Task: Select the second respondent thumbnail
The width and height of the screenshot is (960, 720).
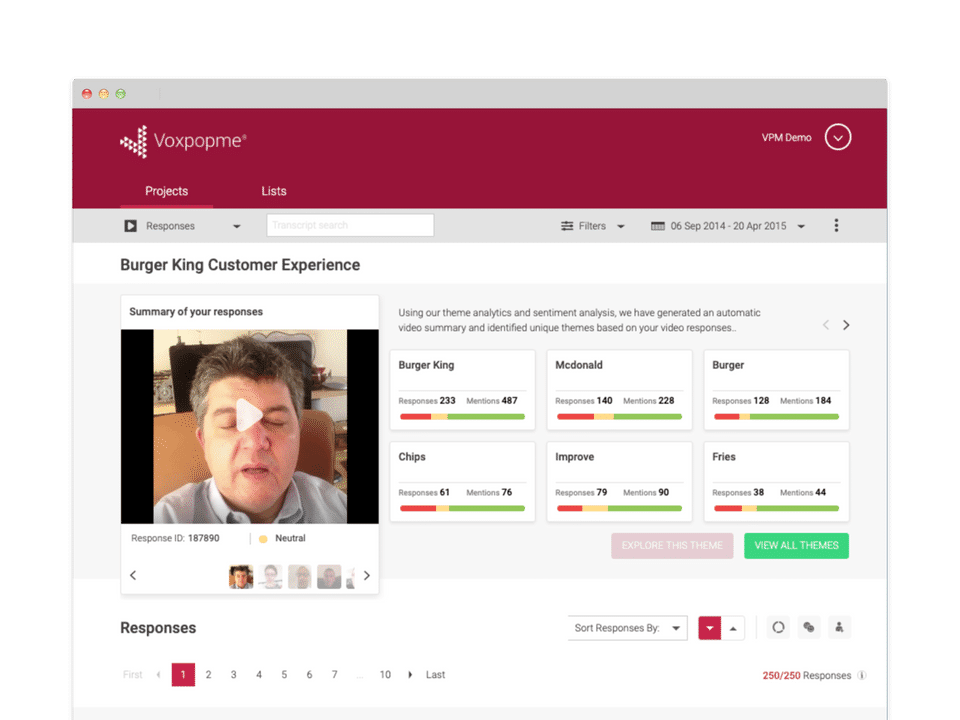Action: [270, 577]
